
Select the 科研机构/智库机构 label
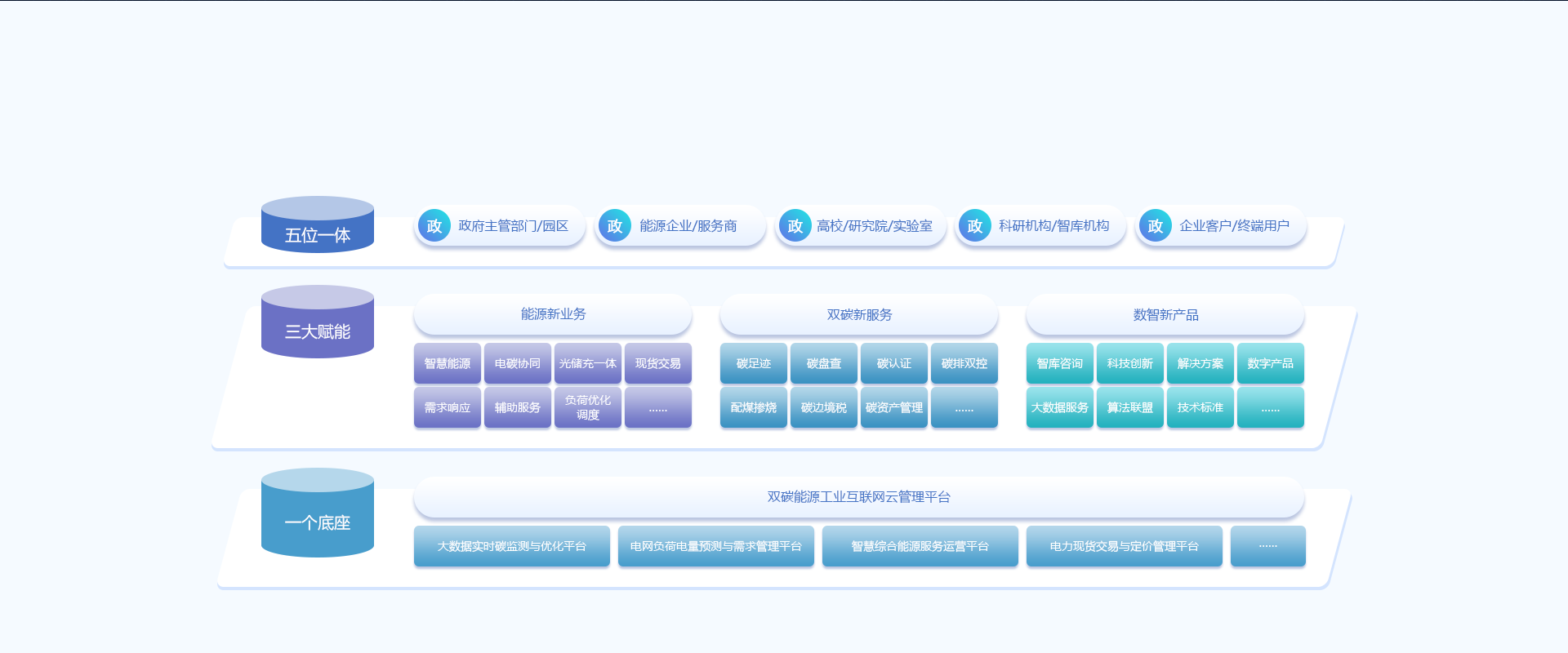point(1053,226)
